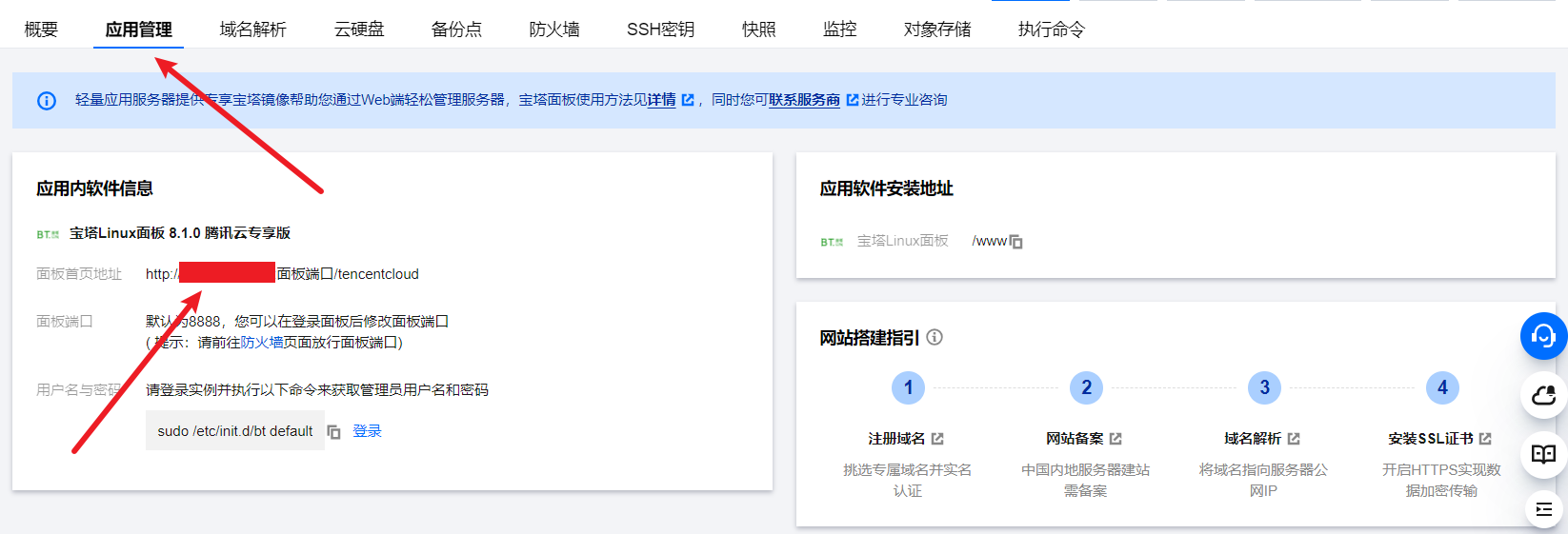The width and height of the screenshot is (1568, 534).
Task: Click the panel homepage URL text
Action: pyautogui.click(x=282, y=274)
